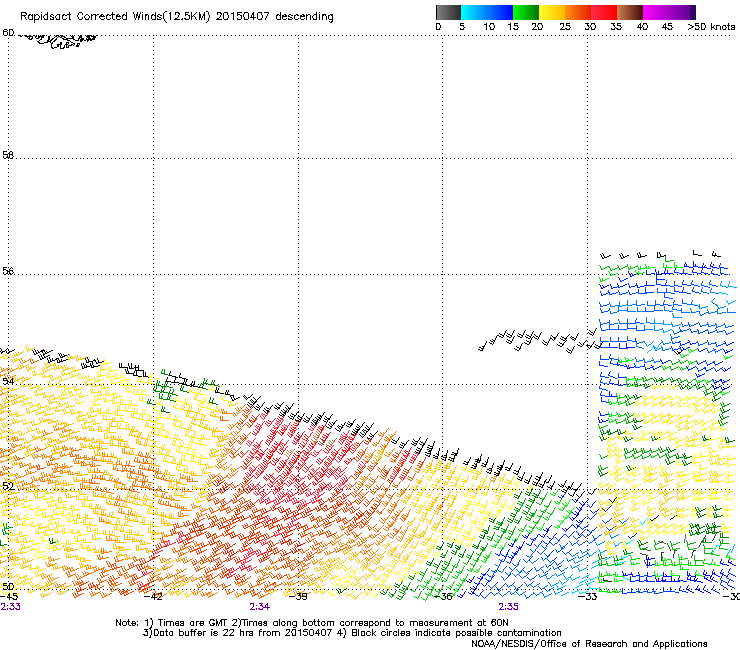Click the latitude label 50
Viewport: 740px width, 650px height.
[x=8, y=587]
